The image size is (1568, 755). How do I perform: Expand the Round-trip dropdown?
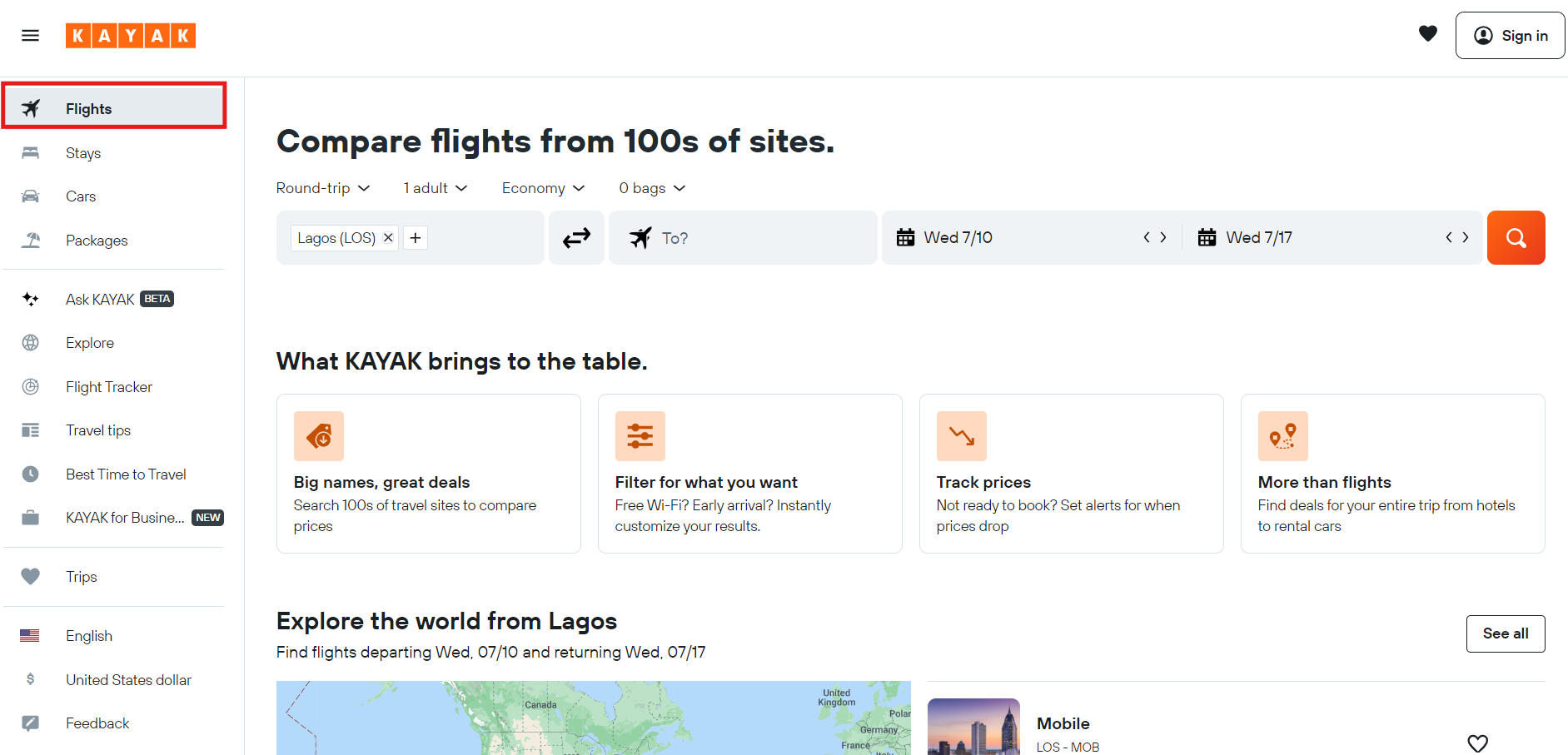coord(323,188)
